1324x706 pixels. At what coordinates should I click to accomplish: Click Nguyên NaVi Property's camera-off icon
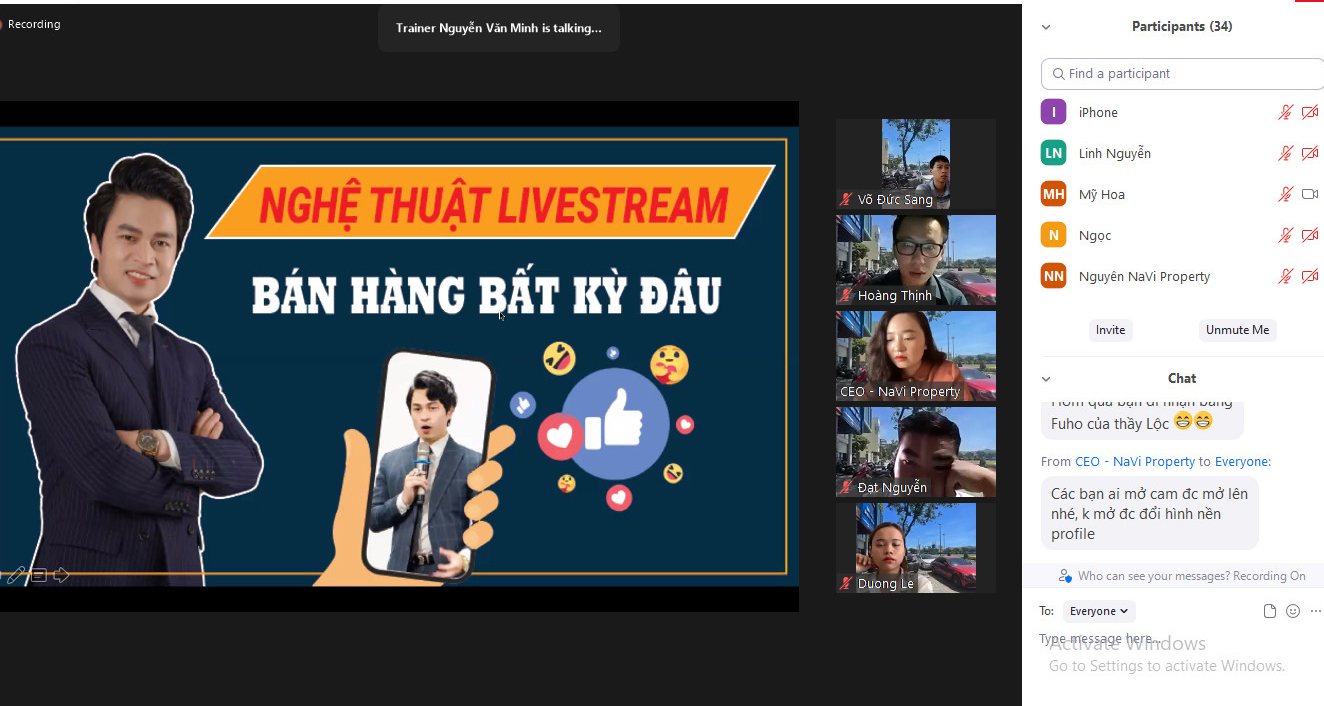1310,276
